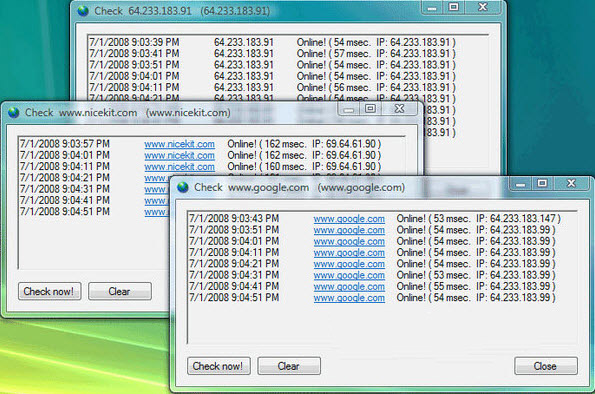Click globe icon in 64.233.183.91 window title

(x=83, y=11)
